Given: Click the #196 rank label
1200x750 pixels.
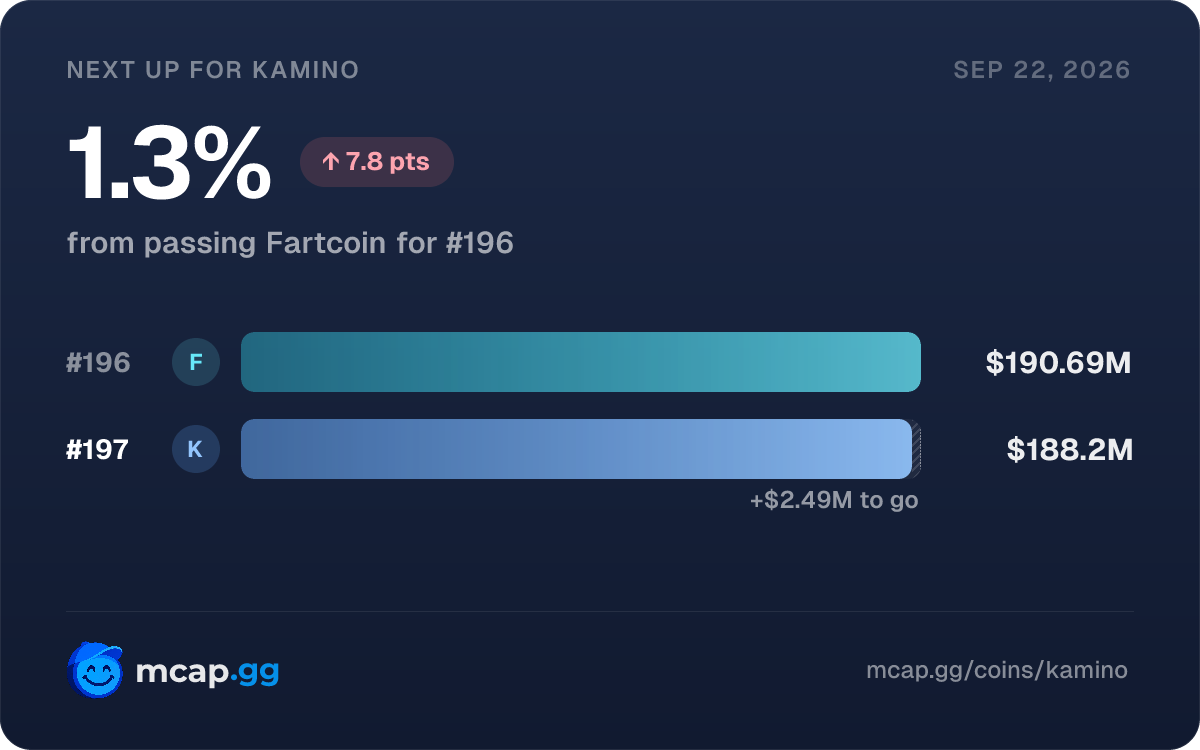Looking at the screenshot, I should [x=98, y=363].
